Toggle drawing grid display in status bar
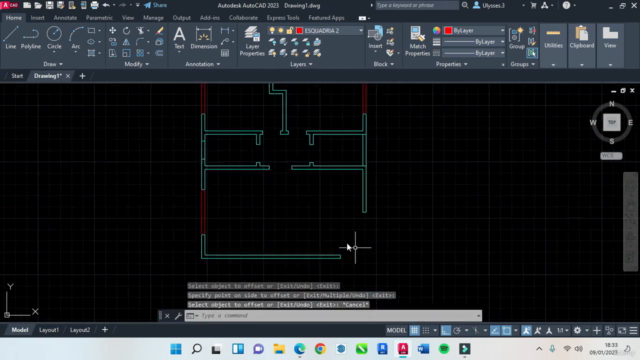This screenshot has height=360, width=640. pos(414,330)
